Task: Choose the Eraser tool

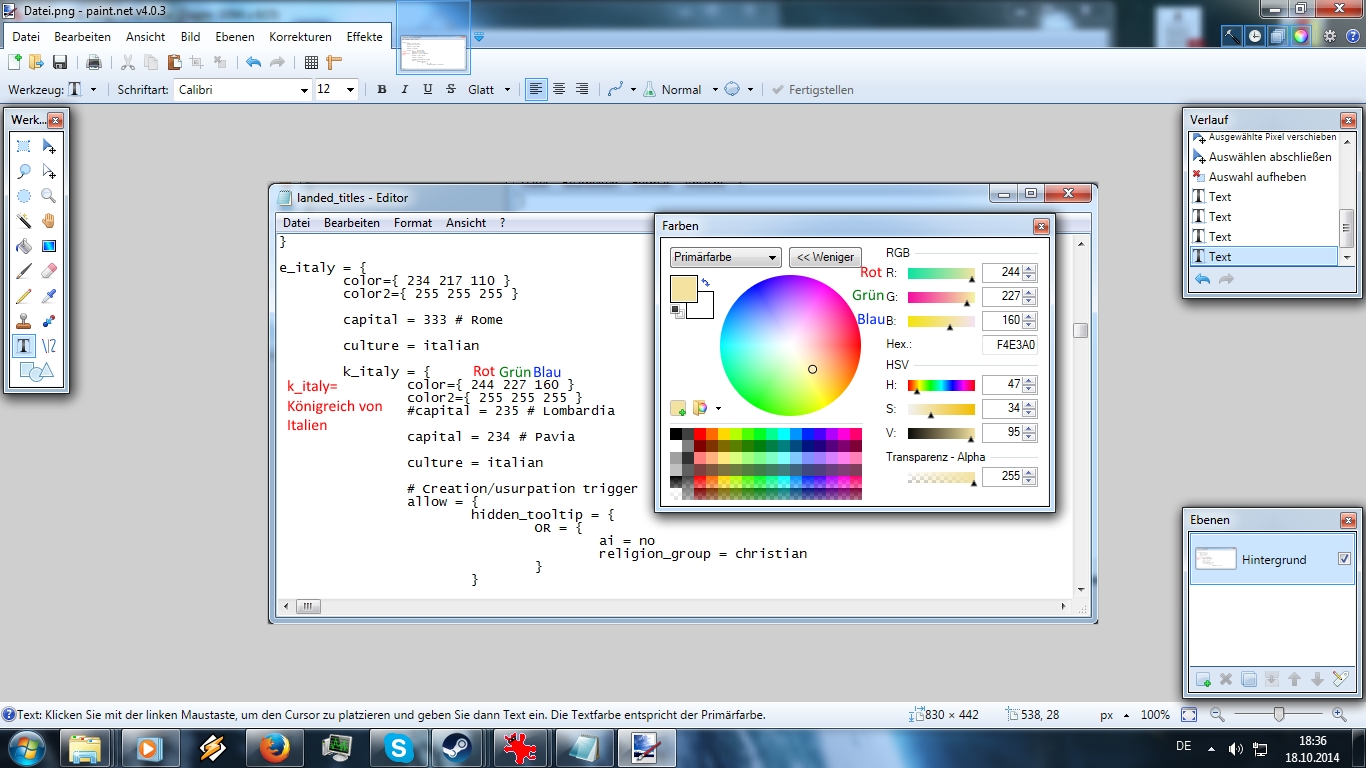Action: click(48, 271)
